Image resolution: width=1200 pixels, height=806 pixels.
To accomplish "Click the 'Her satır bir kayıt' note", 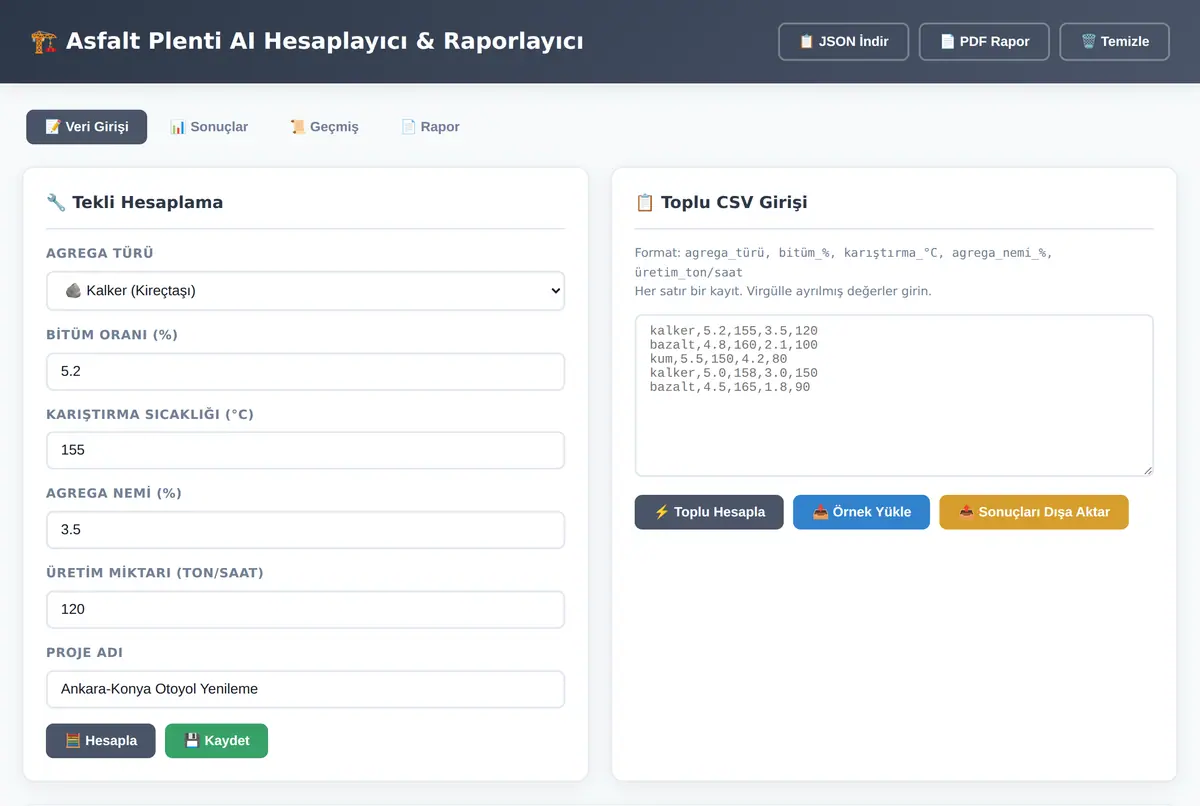I will [x=783, y=291].
